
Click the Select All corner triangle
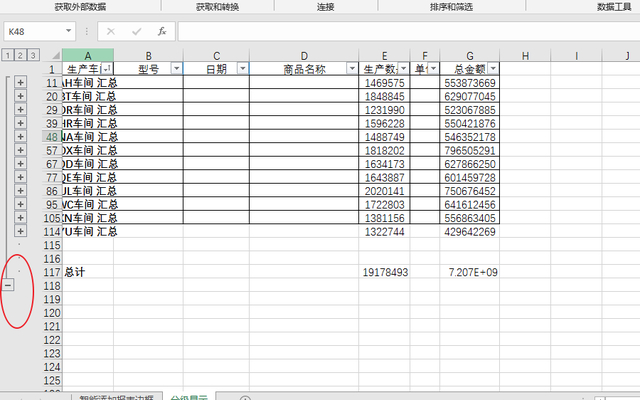click(56, 55)
